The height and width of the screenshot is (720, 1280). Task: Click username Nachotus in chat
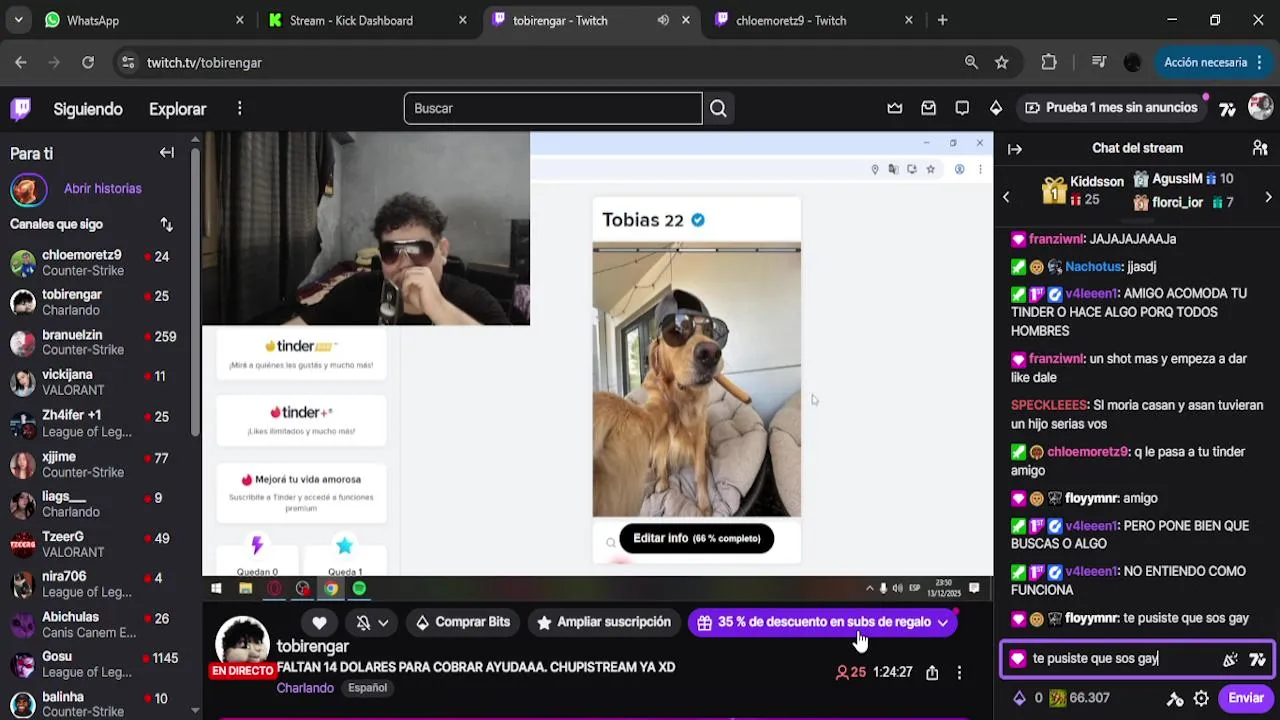1093,267
